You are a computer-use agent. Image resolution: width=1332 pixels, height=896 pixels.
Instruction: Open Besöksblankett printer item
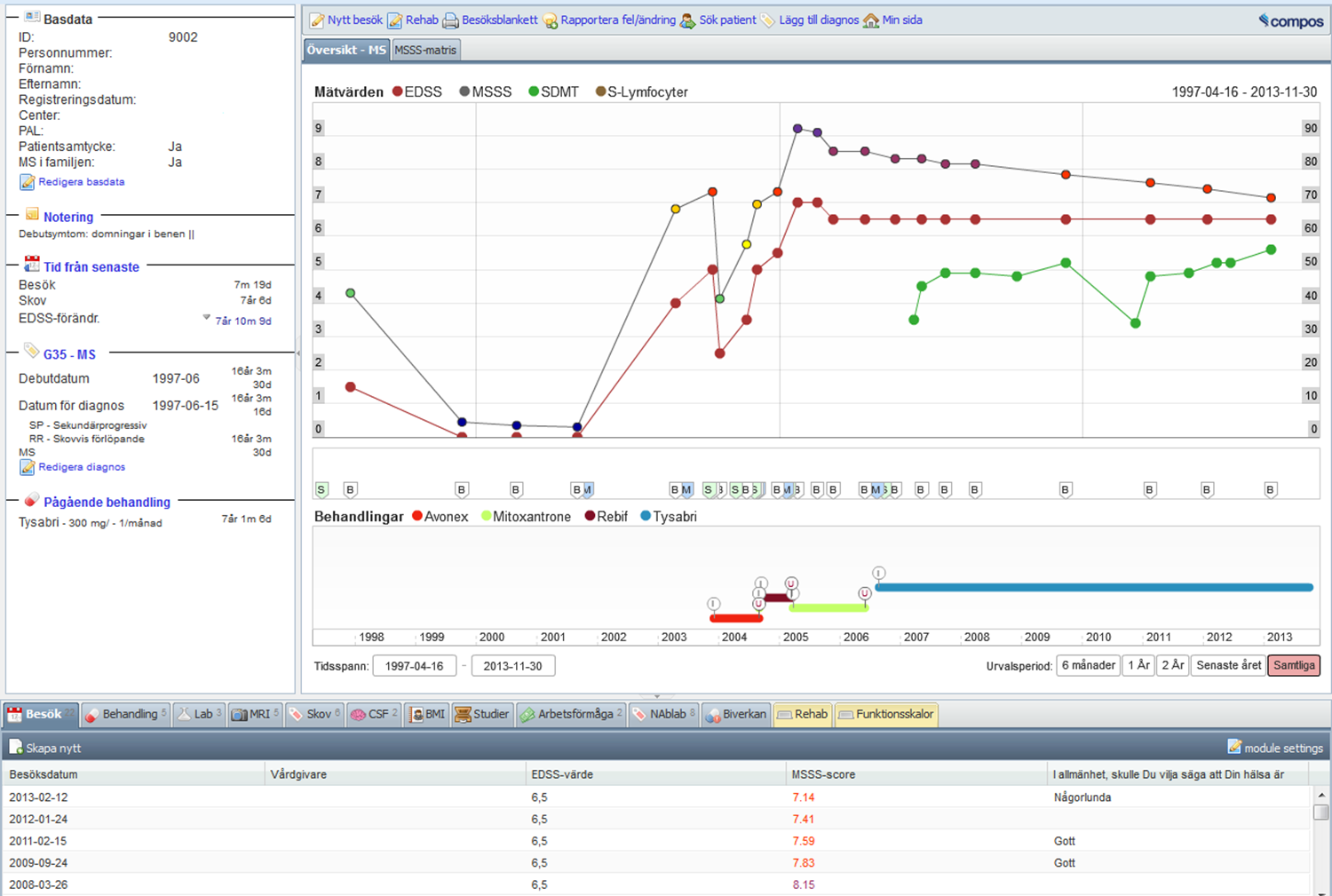point(490,20)
